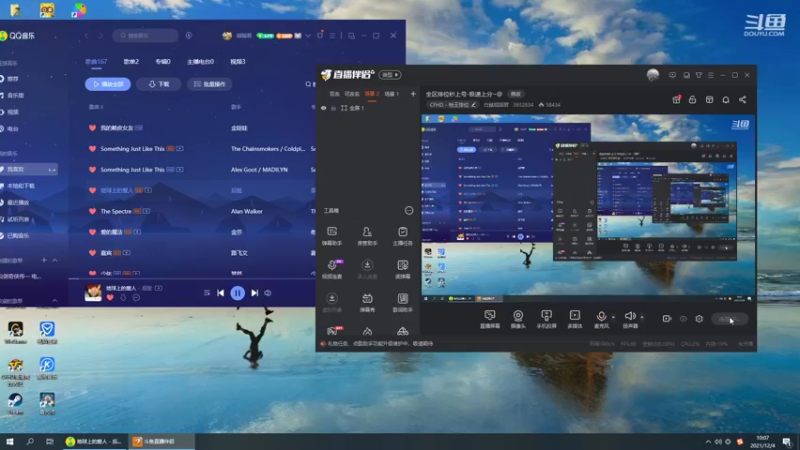
Task: Edit stream category pencil icon
Action: (473, 105)
